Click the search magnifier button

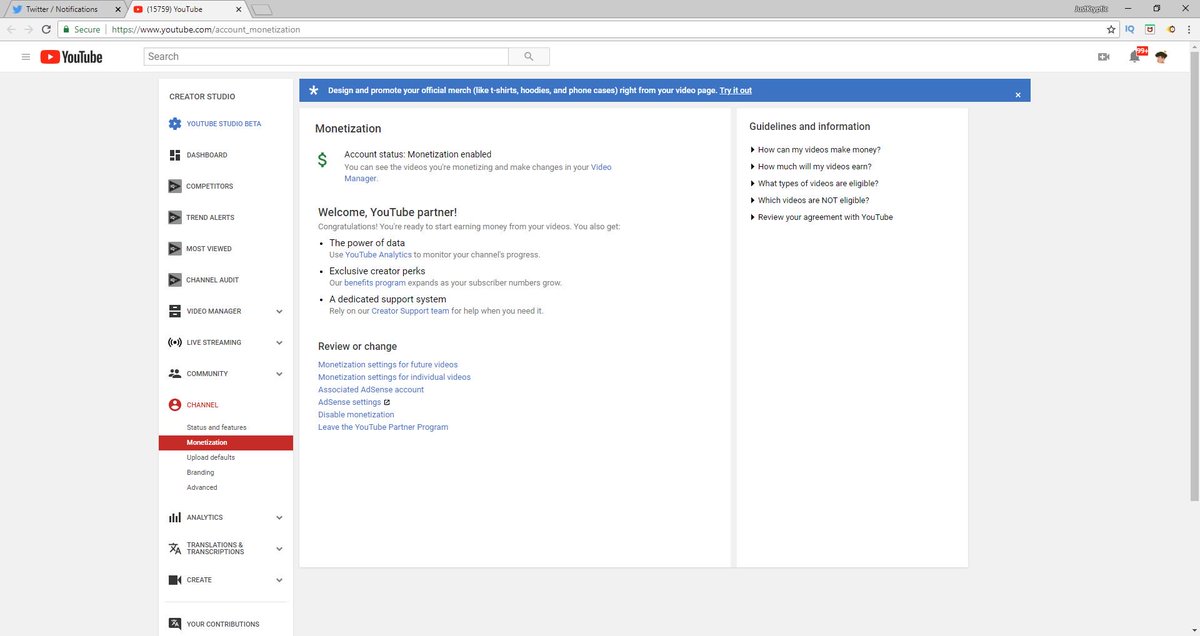(x=528, y=57)
